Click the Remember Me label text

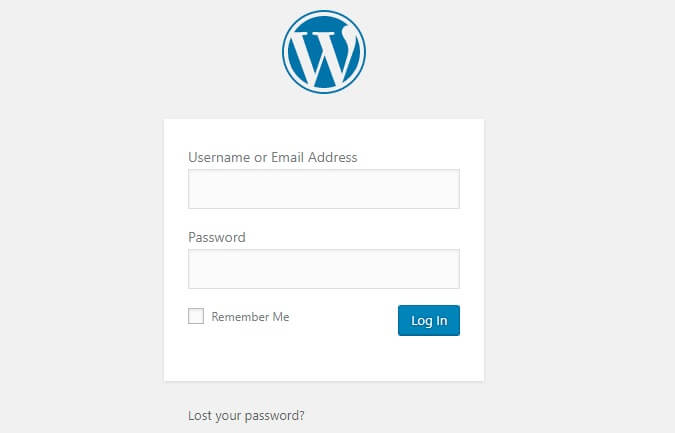tap(250, 317)
